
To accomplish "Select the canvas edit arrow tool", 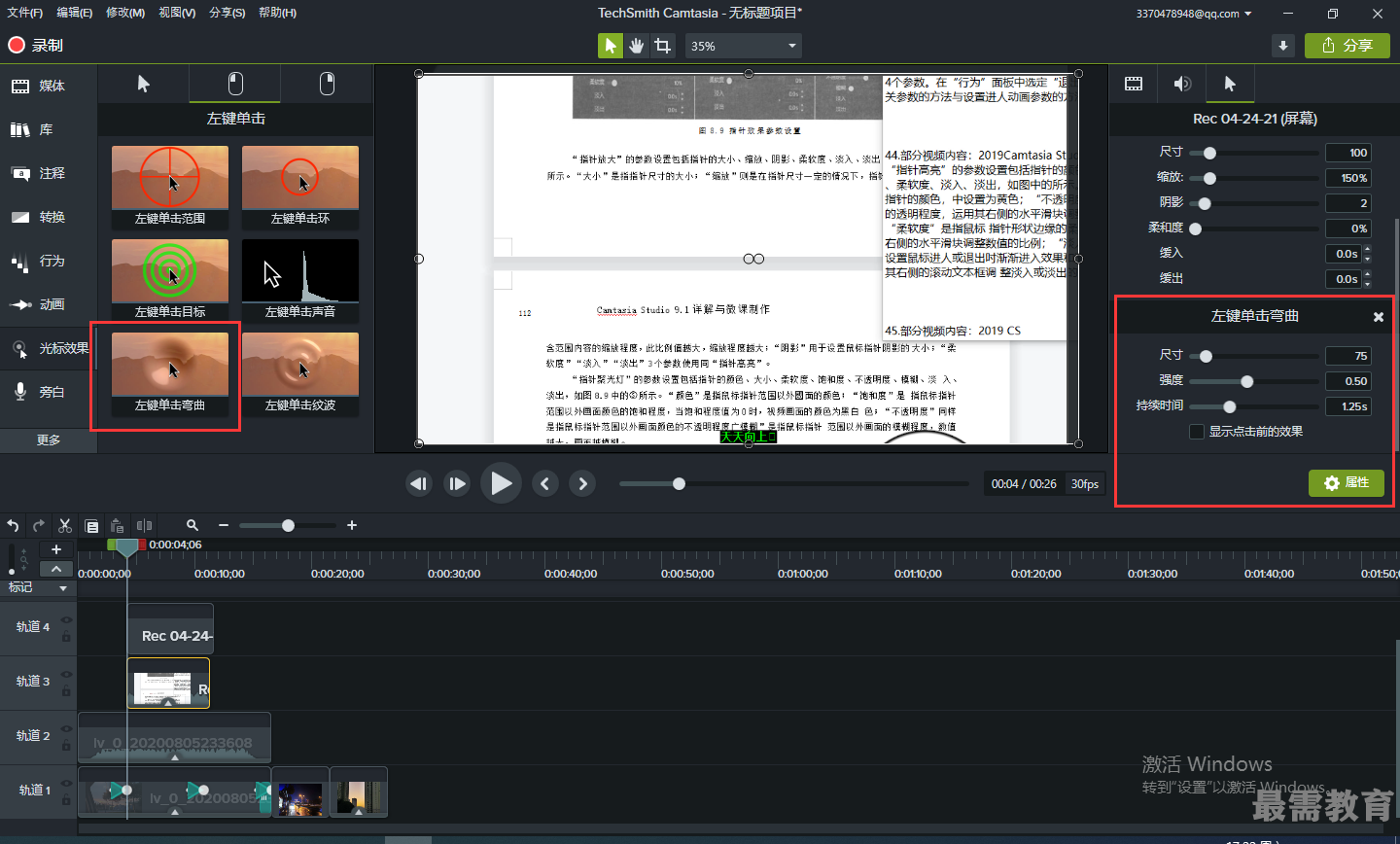I will pos(610,46).
